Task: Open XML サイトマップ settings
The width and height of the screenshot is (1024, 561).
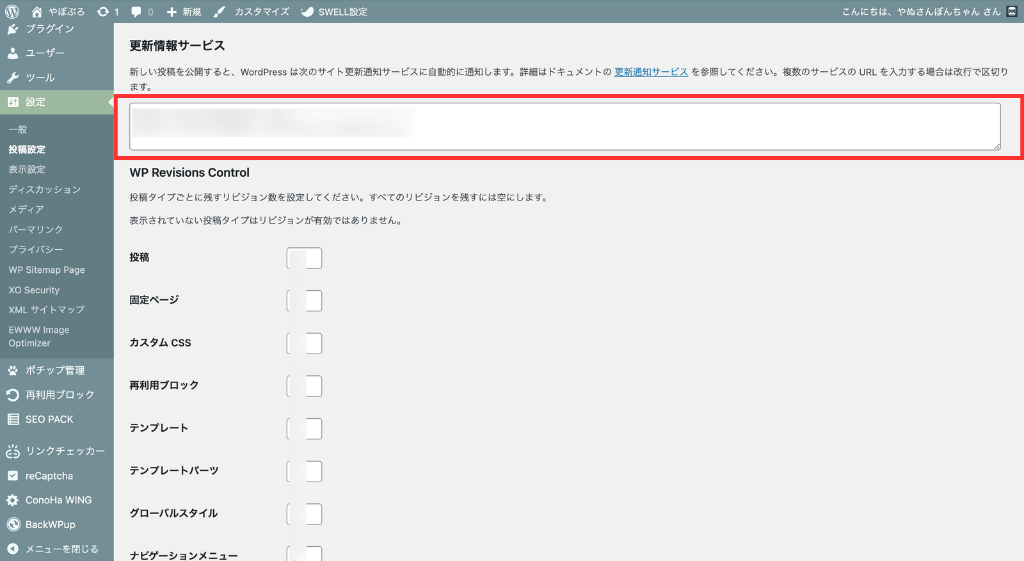Action: pyautogui.click(x=46, y=310)
